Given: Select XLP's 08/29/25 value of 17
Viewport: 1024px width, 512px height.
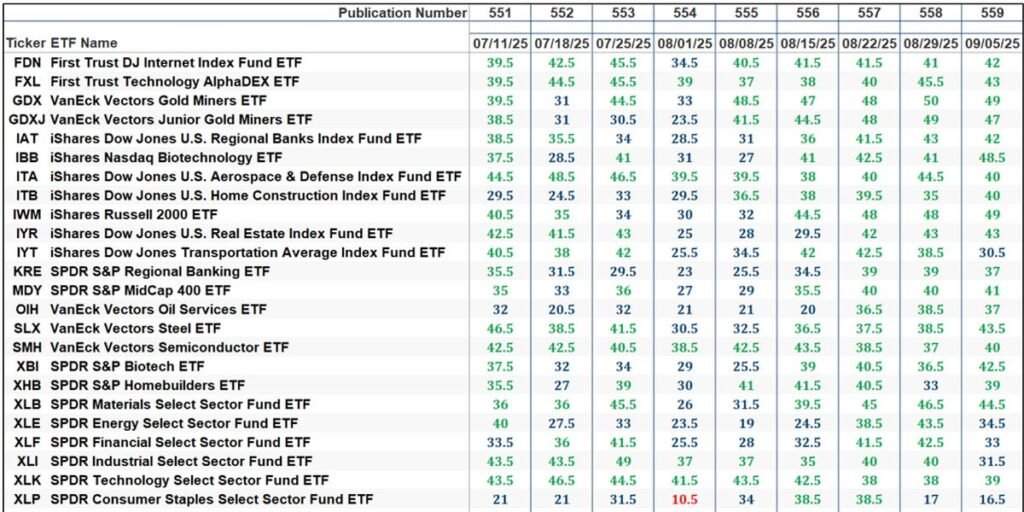Looking at the screenshot, I should pos(929,499).
